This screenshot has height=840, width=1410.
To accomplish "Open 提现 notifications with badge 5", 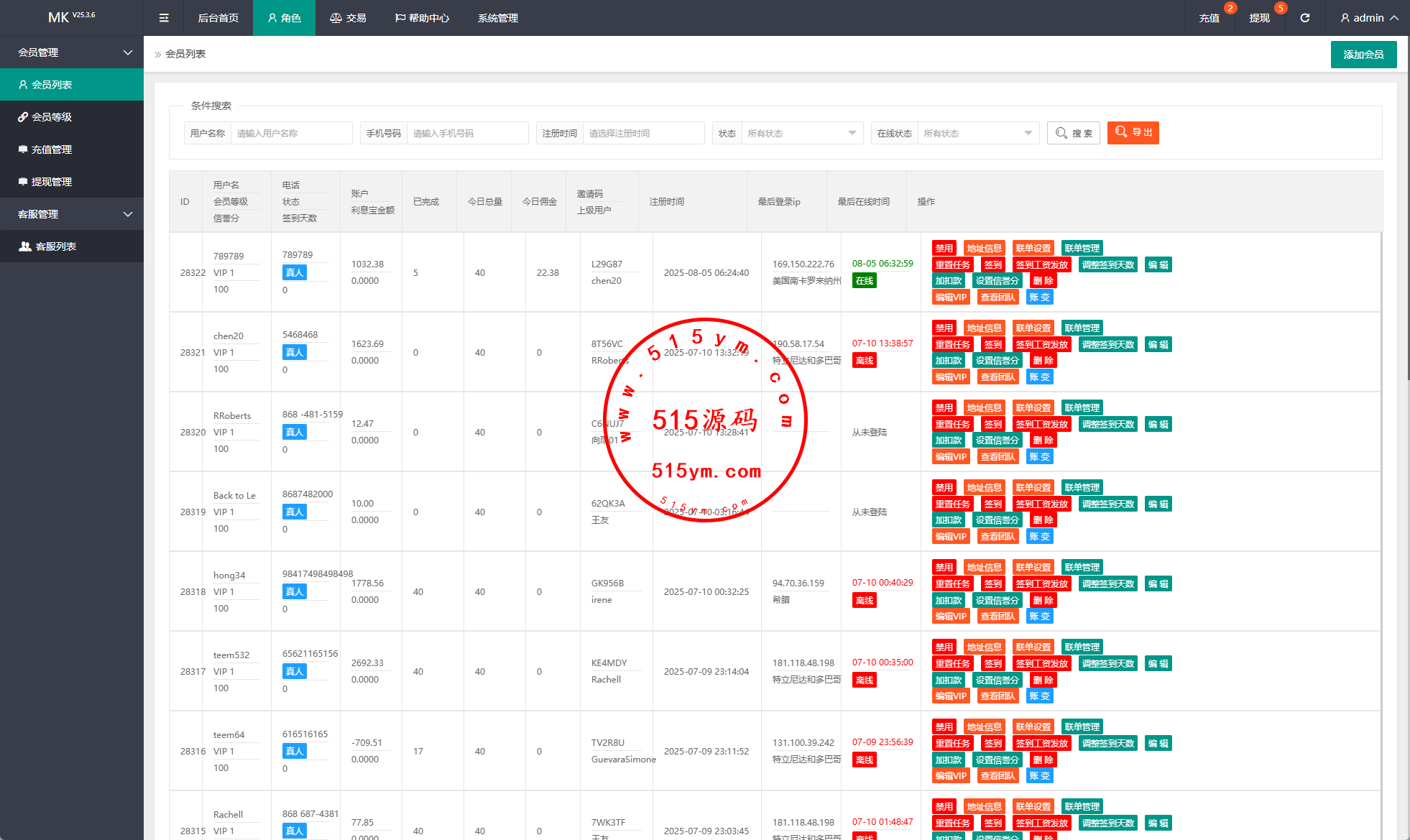I will coord(1259,18).
